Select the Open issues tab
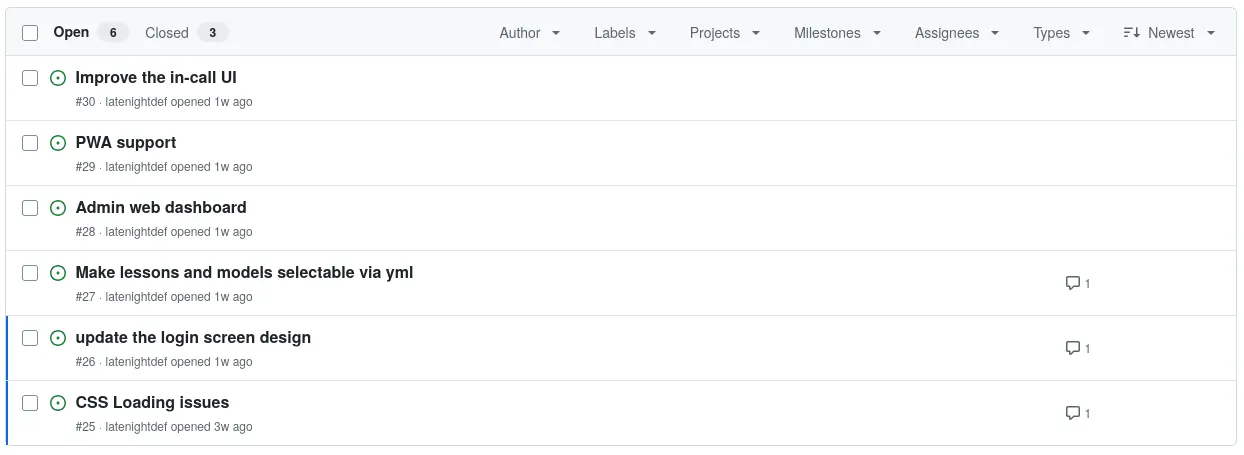Viewport: 1244px width, 455px height. click(90, 33)
